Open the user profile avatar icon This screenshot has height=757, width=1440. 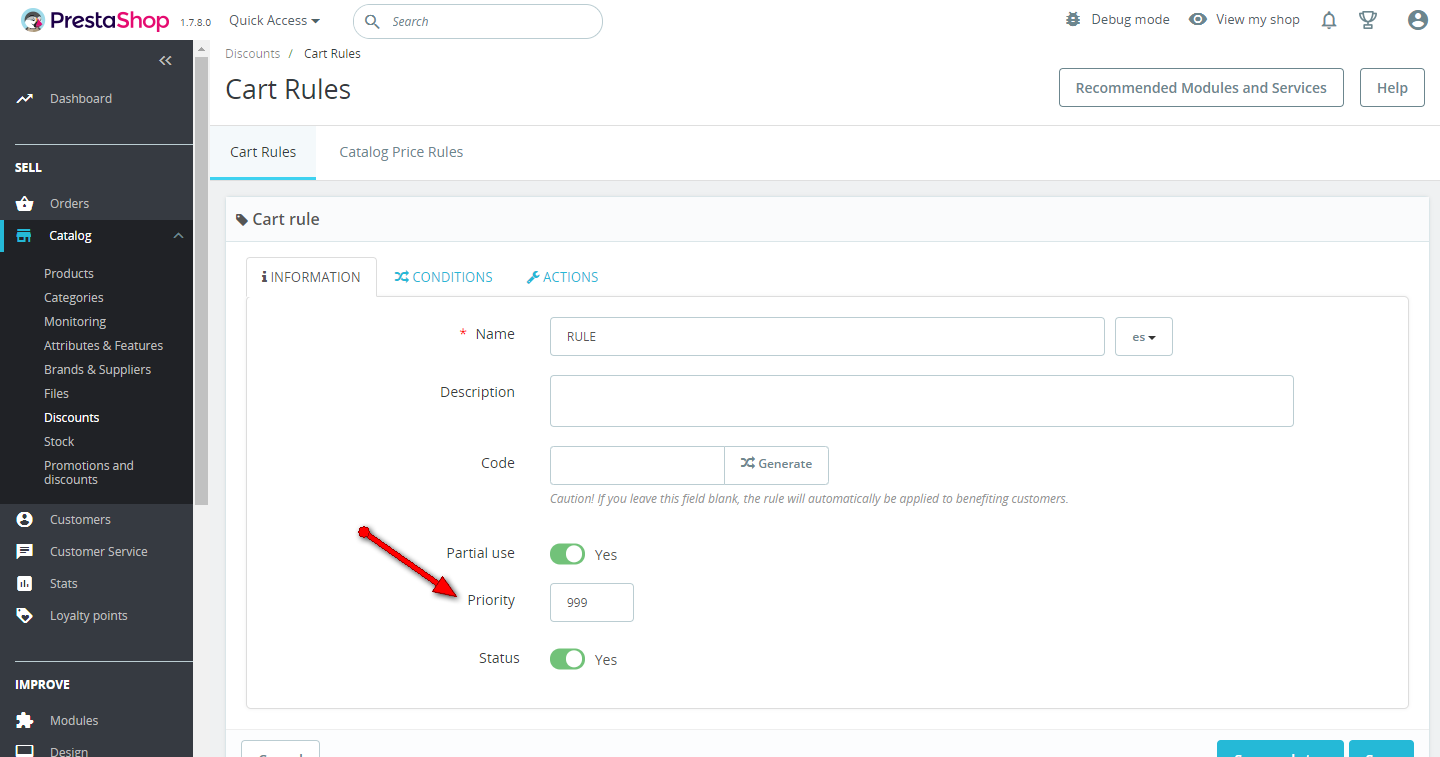tap(1417, 20)
